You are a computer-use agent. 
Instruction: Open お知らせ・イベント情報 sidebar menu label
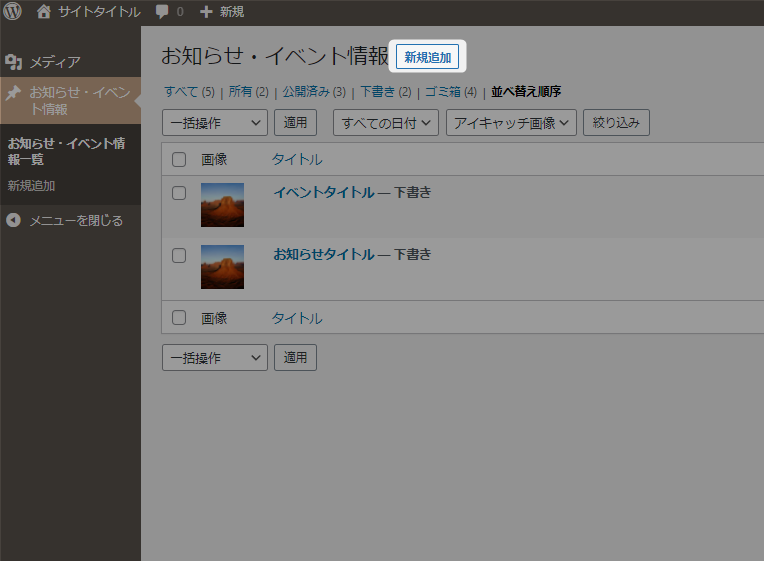click(x=80, y=100)
